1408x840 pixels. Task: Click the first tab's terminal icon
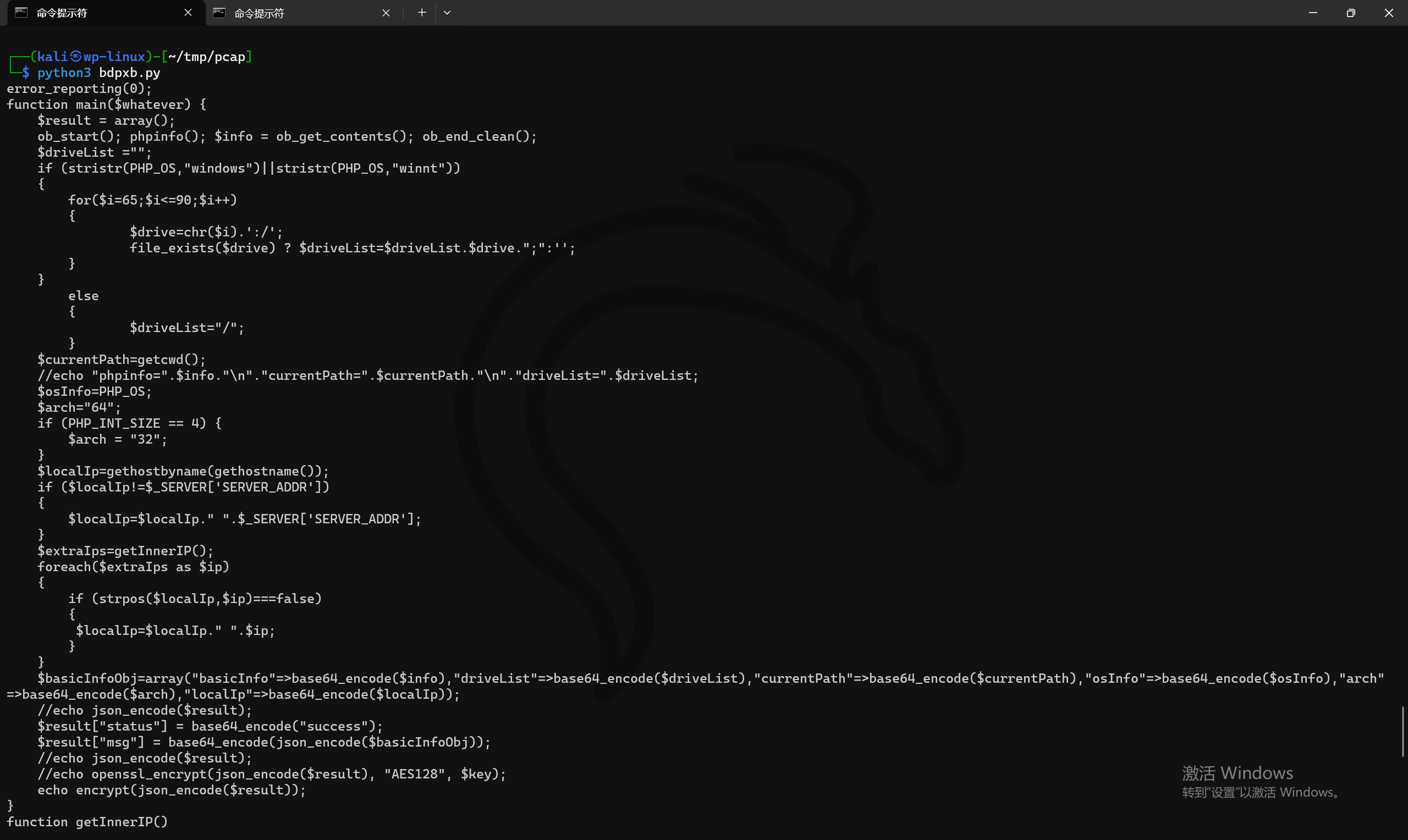click(21, 13)
